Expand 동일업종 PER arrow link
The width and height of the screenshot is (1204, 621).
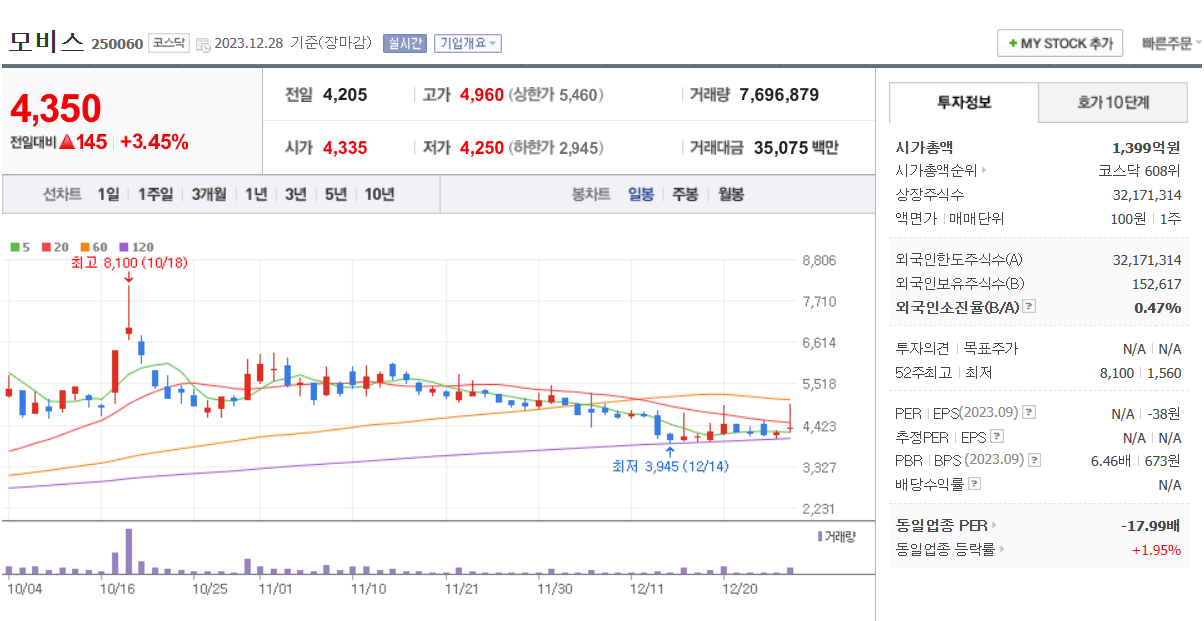coord(994,525)
